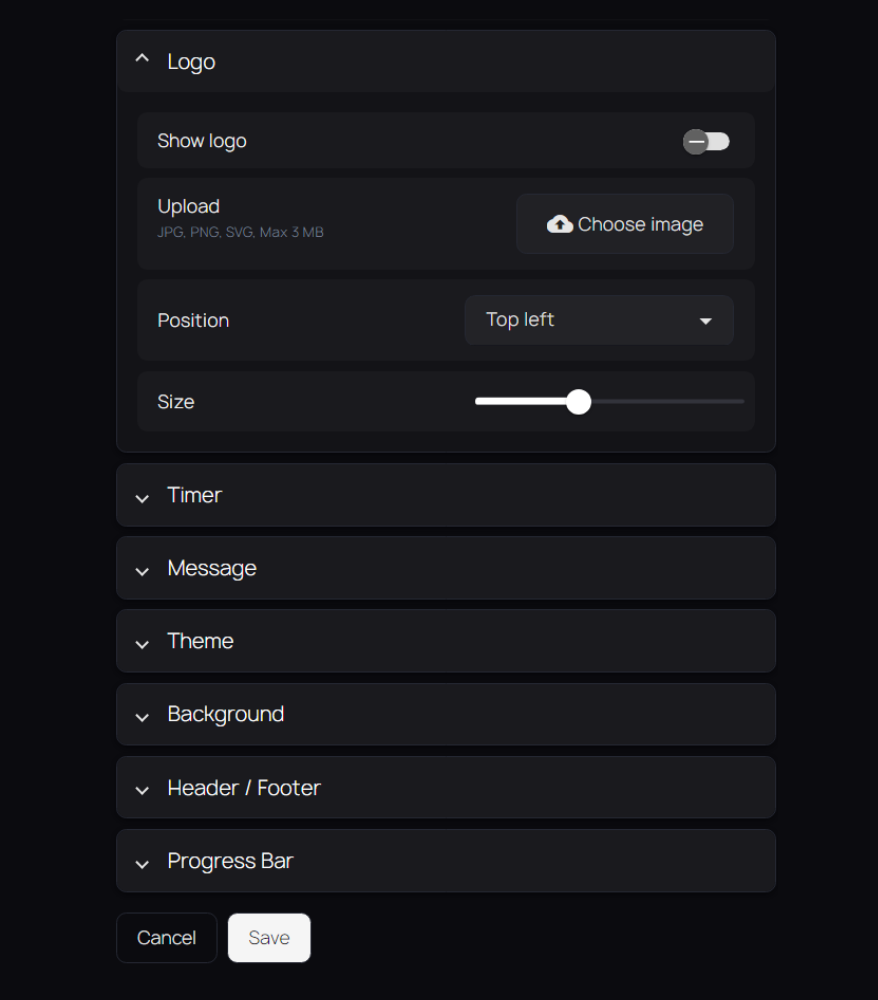The width and height of the screenshot is (878, 1000).
Task: Toggle the Show logo switch
Action: point(706,142)
